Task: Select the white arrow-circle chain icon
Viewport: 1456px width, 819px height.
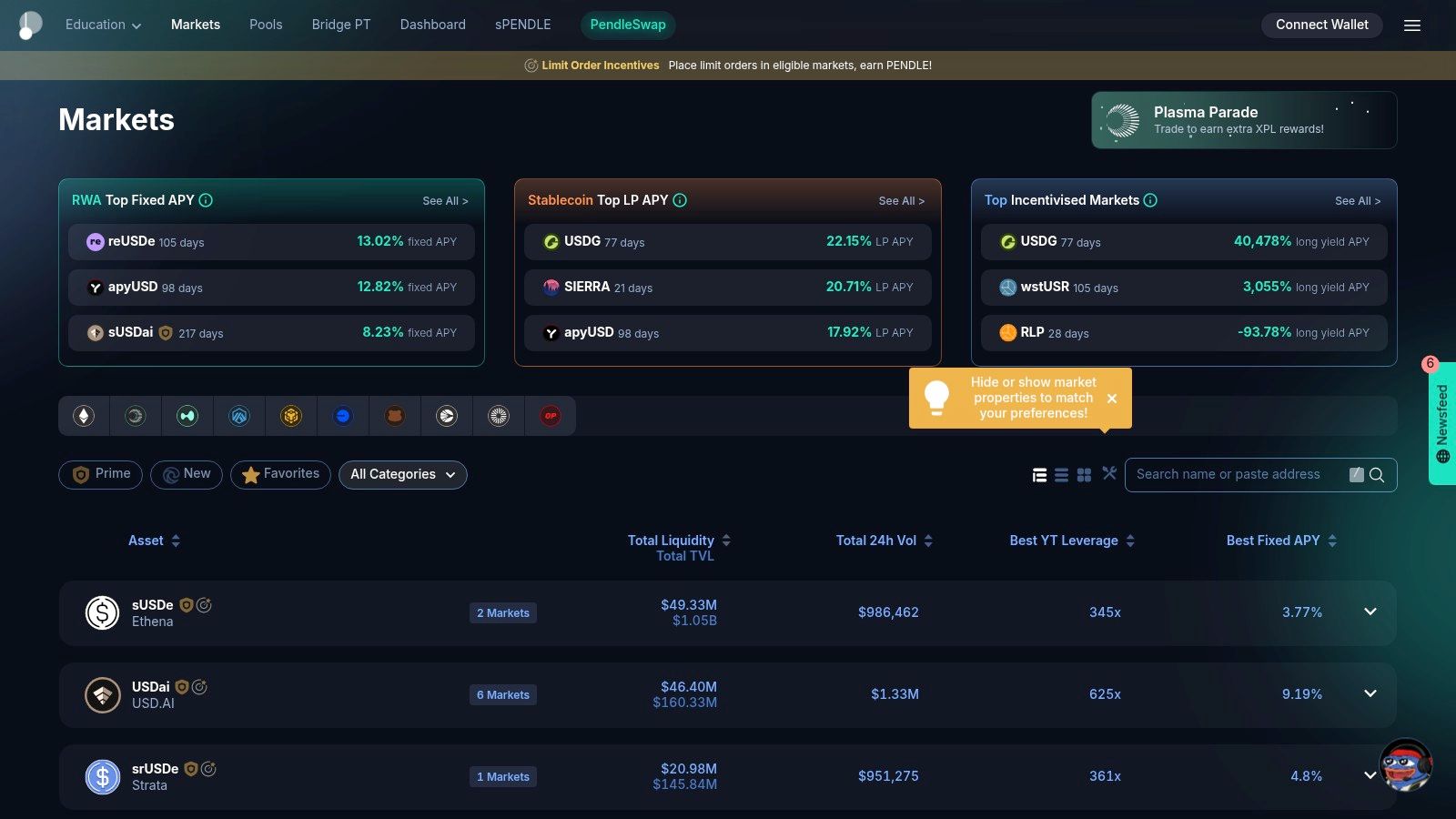Action: coord(447,416)
